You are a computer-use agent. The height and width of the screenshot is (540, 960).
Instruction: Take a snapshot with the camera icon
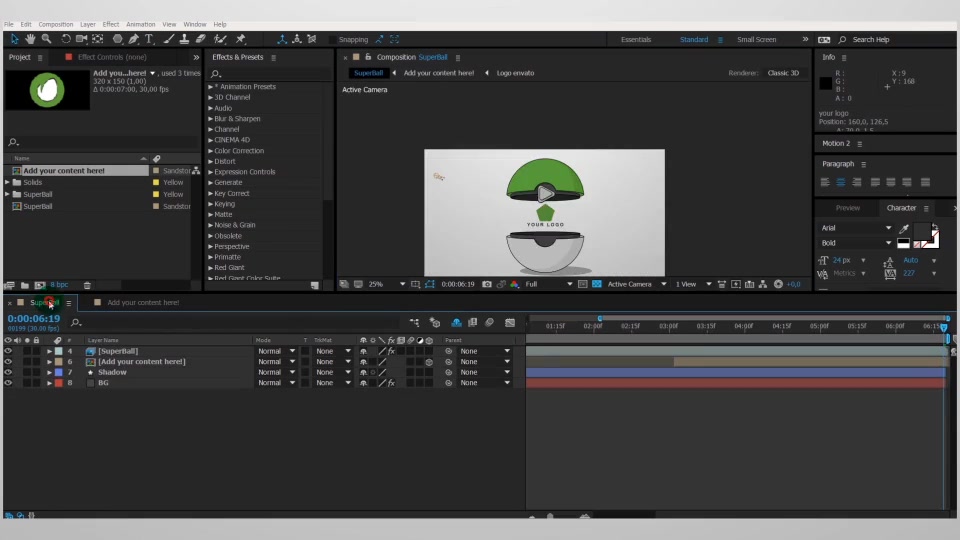(487, 284)
